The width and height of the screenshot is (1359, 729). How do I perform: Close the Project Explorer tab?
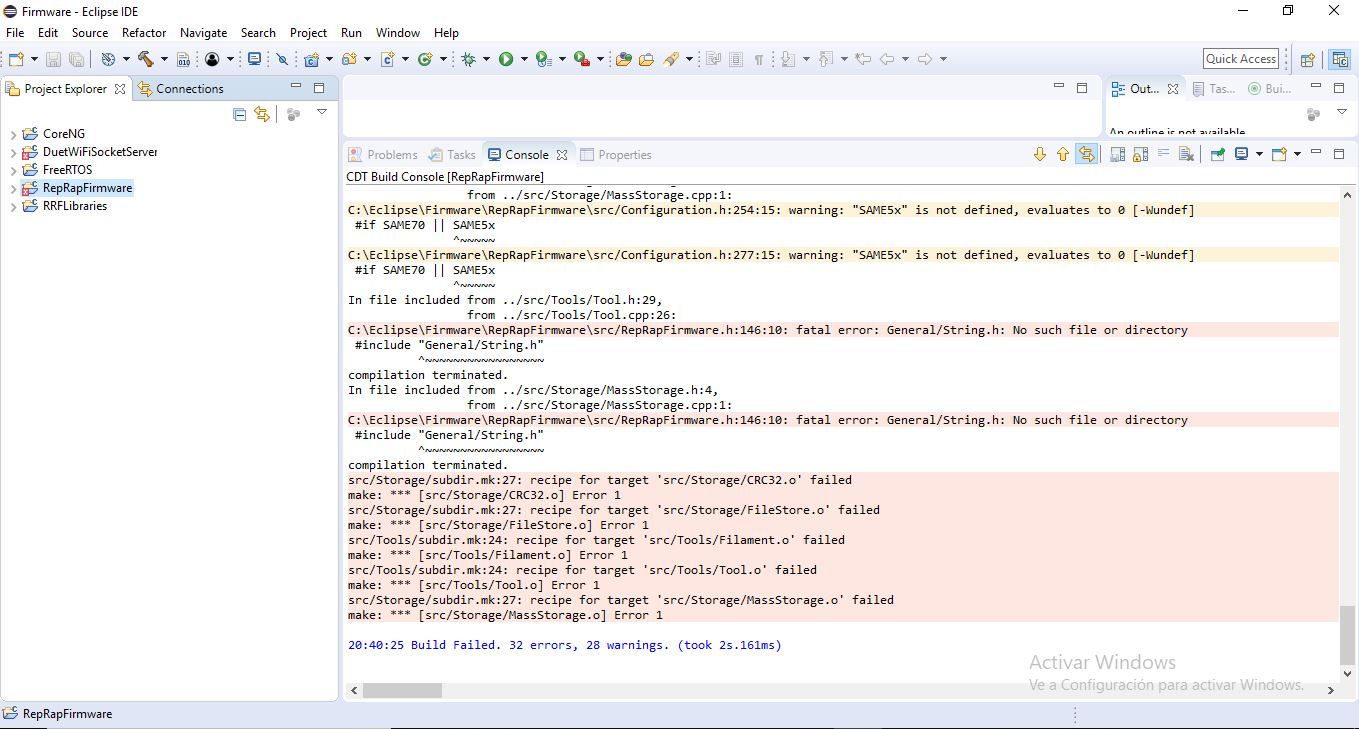pyautogui.click(x=120, y=88)
